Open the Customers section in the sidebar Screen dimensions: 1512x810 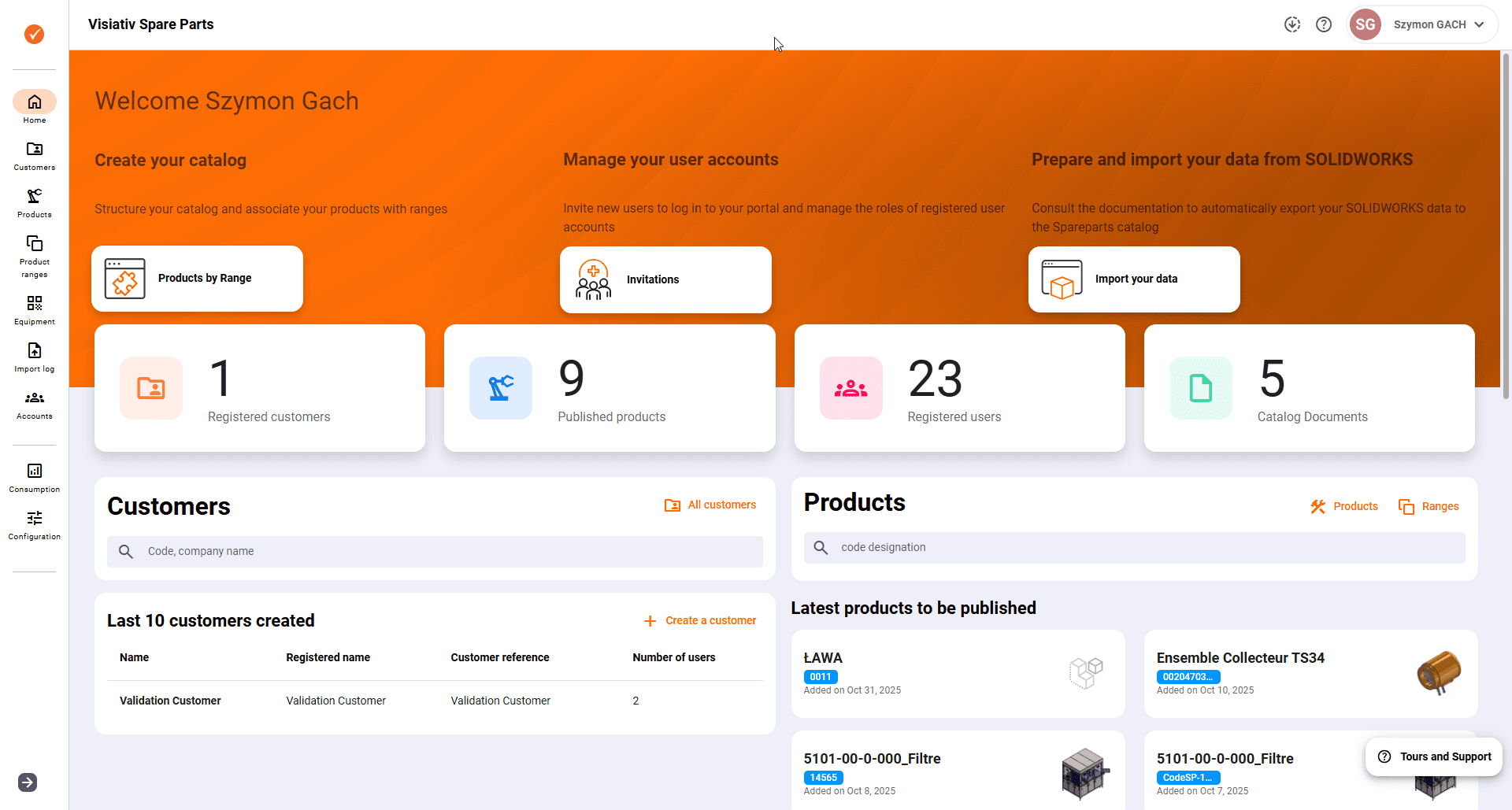[x=34, y=155]
